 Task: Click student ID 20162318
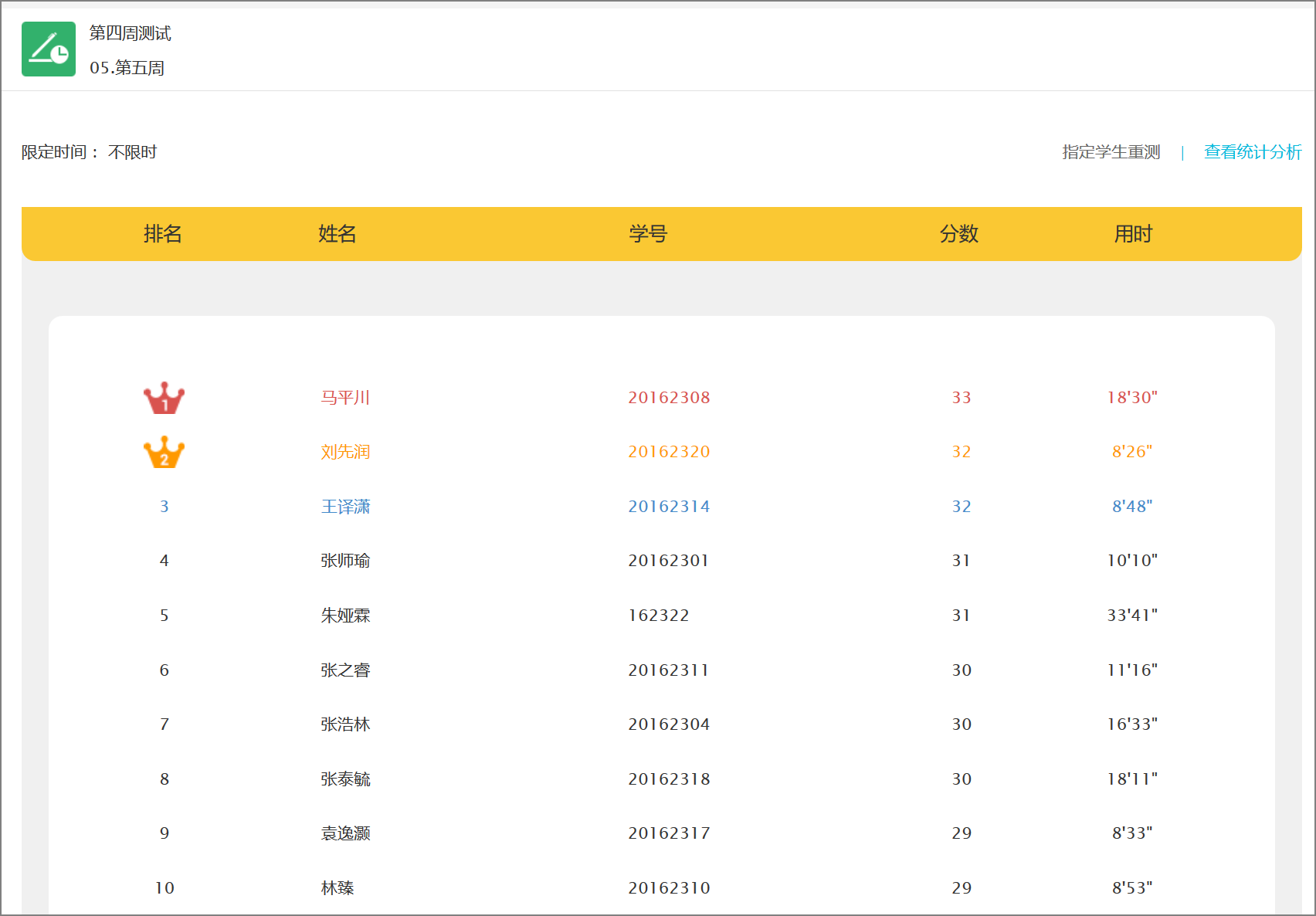(669, 779)
